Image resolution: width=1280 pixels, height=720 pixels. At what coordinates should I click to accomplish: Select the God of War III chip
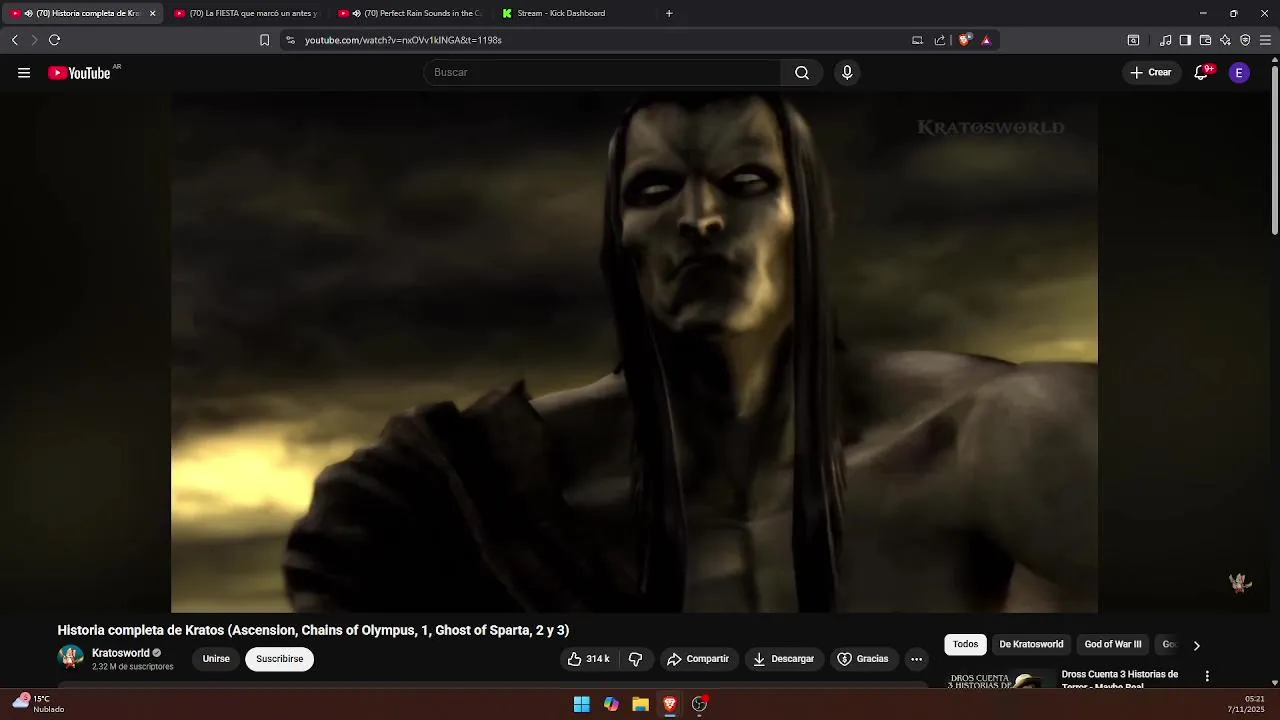coord(1113,645)
